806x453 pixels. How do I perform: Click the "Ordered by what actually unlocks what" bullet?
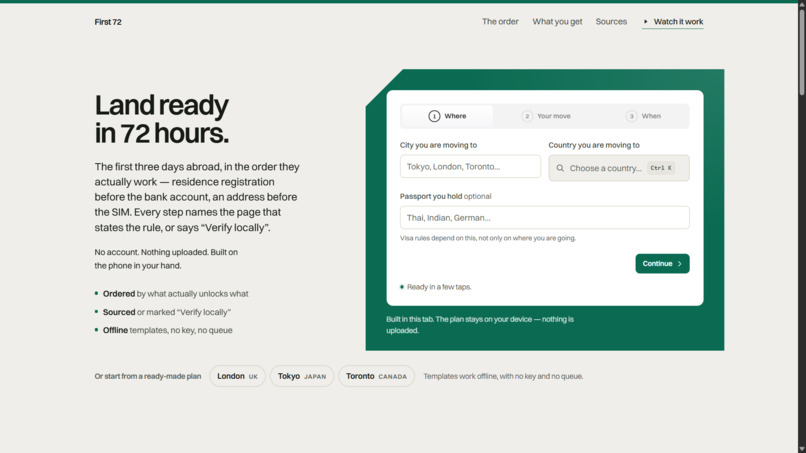pos(172,294)
